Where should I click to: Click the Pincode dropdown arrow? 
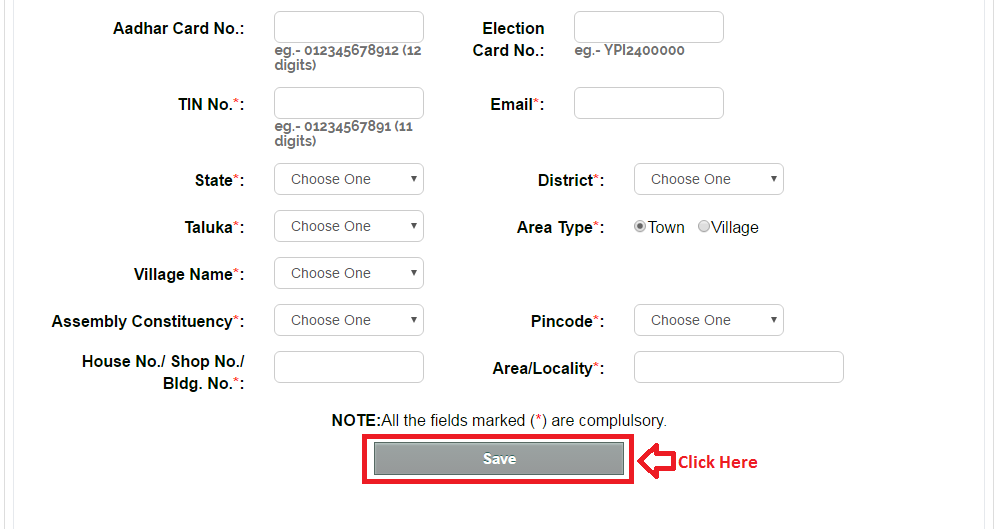(x=773, y=321)
